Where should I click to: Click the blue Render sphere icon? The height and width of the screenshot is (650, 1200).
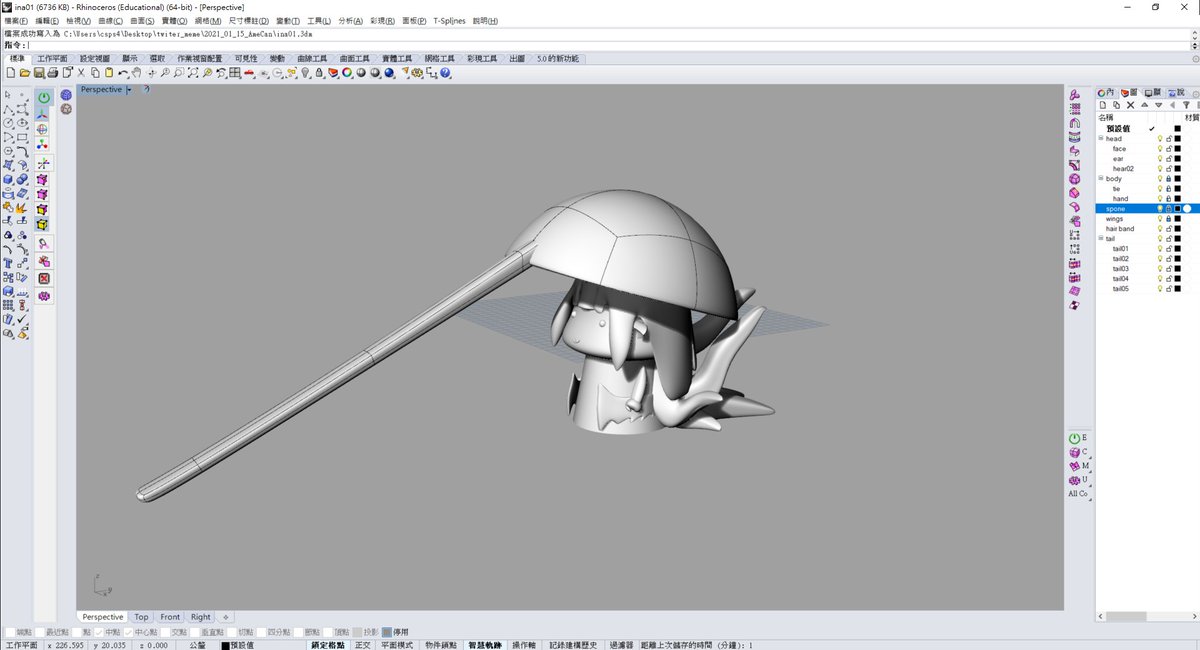[389, 73]
